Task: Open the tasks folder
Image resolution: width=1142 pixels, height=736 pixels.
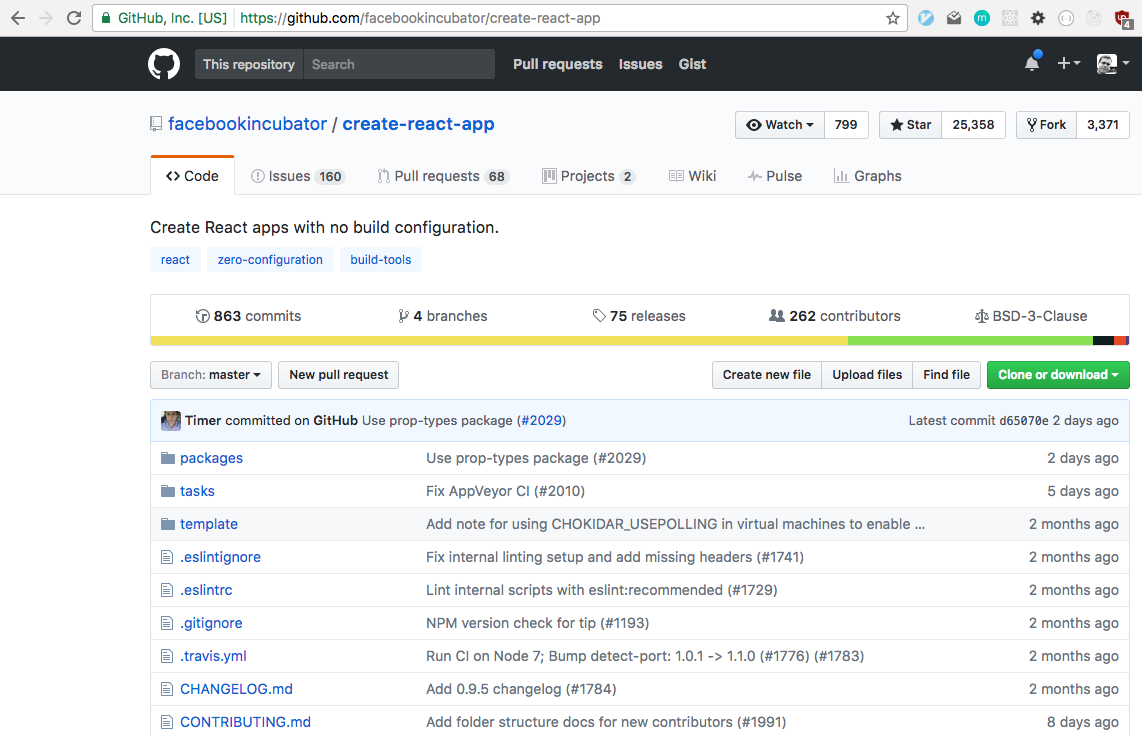Action: coord(197,491)
